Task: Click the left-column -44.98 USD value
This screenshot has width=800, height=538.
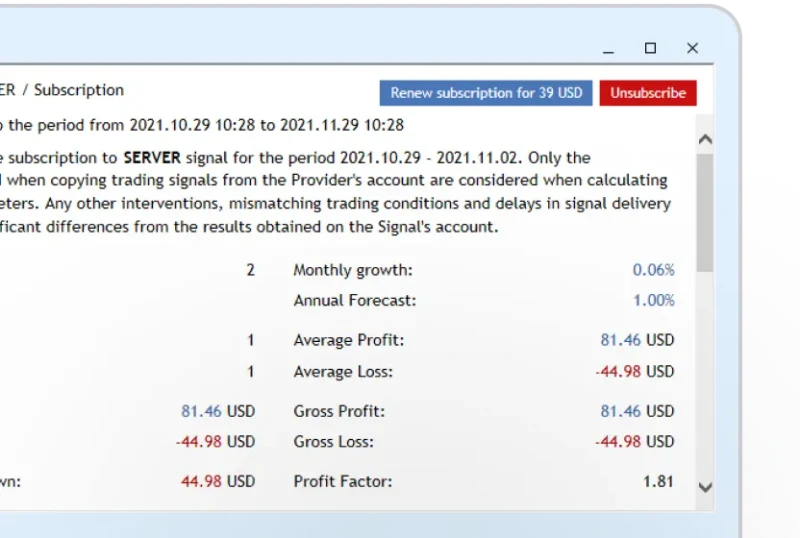Action: [x=215, y=442]
